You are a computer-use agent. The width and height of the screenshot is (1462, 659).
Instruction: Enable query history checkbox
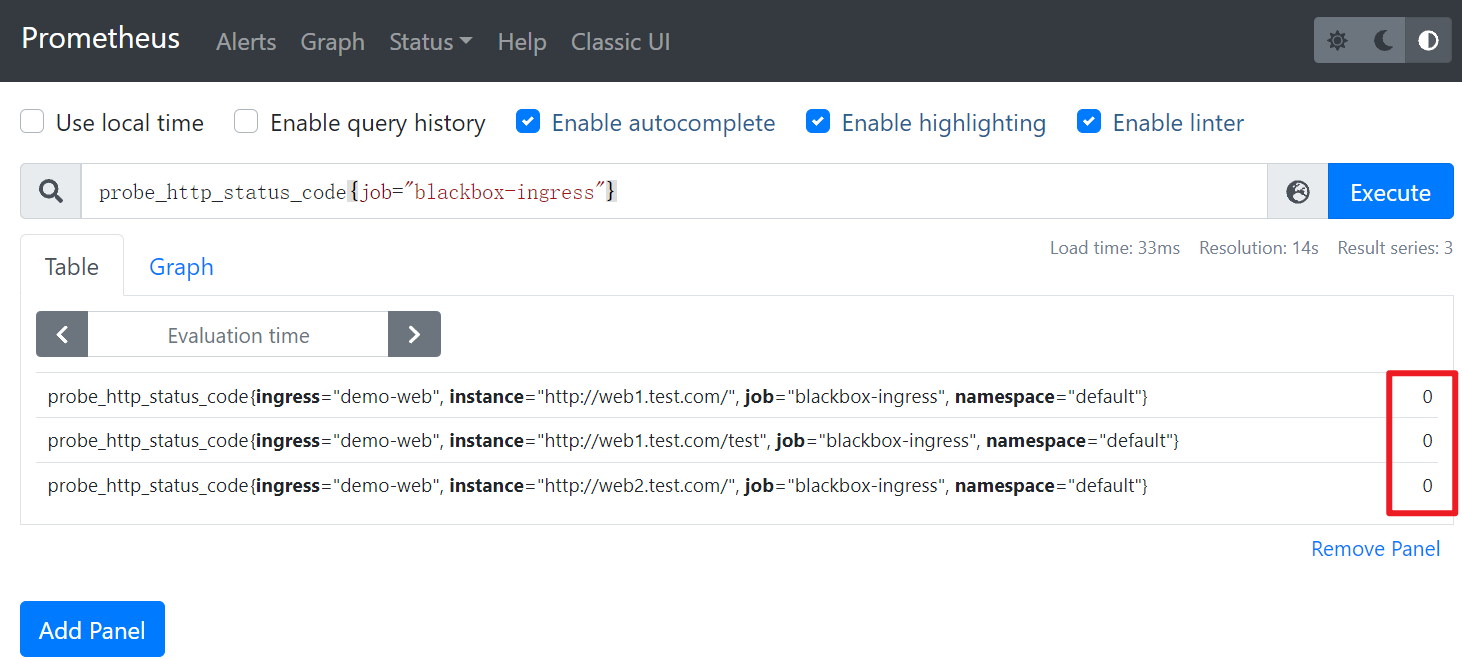pos(246,122)
